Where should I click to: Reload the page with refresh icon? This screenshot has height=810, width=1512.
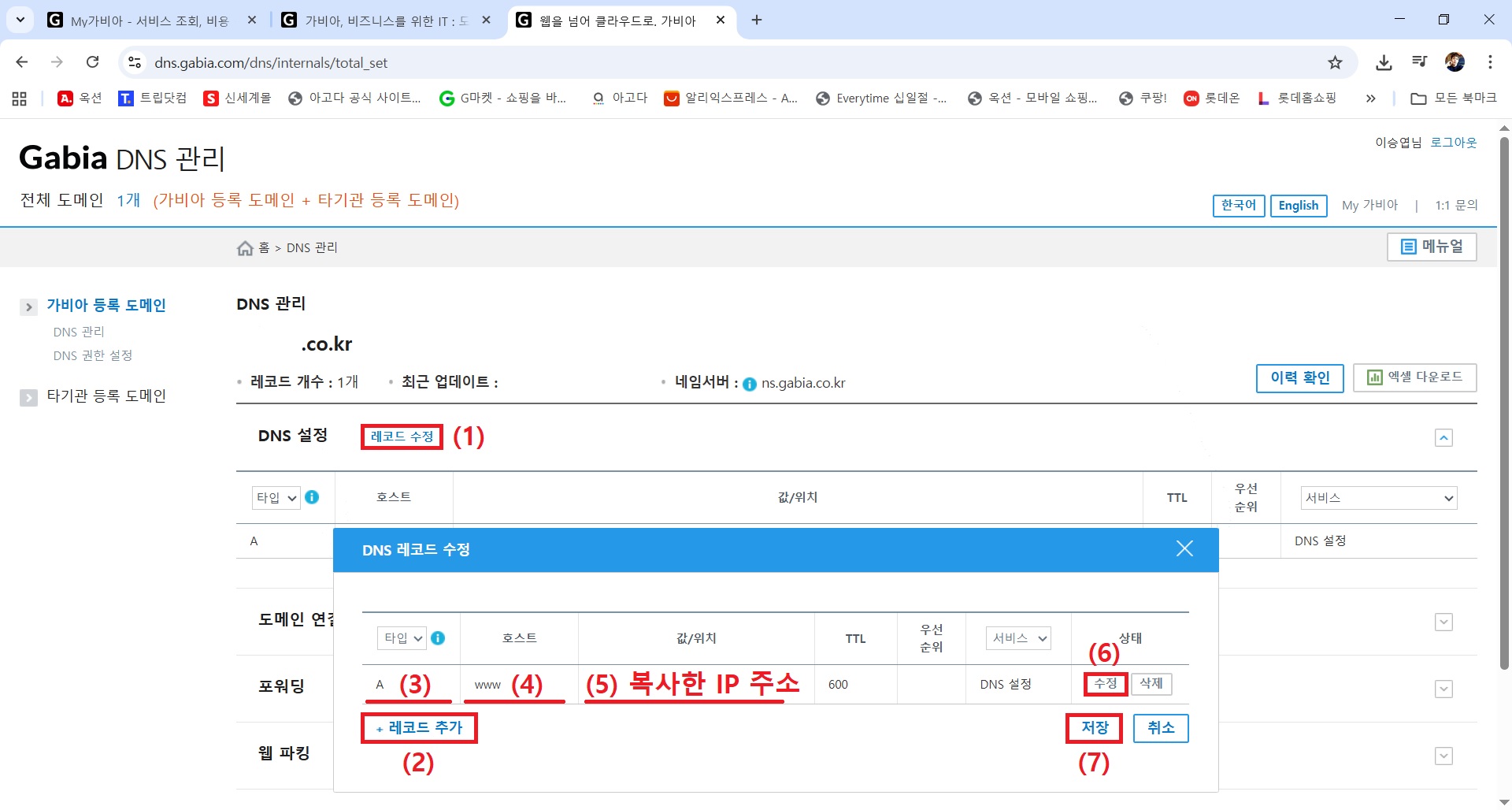[93, 62]
